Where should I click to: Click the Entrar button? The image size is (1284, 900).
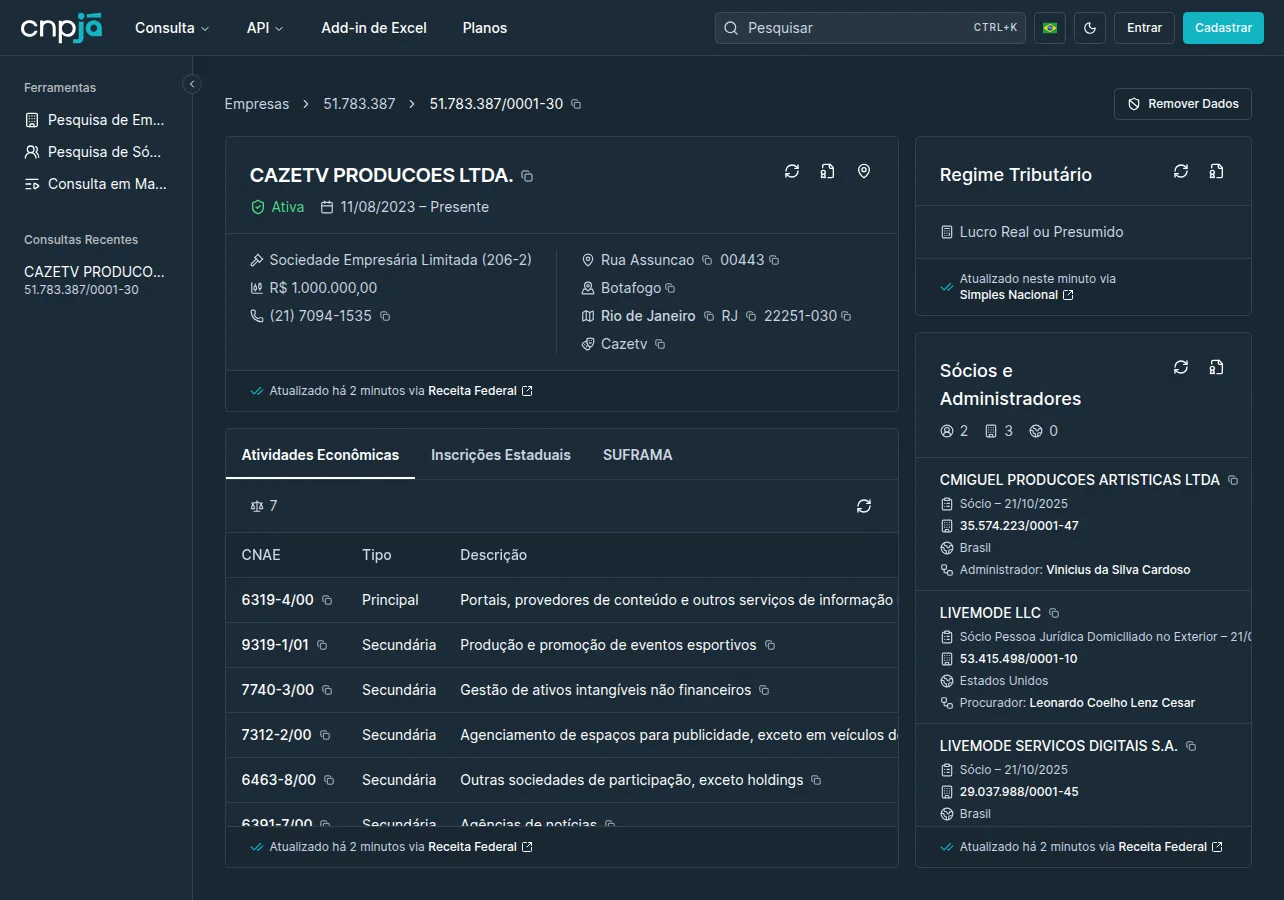click(x=1144, y=28)
